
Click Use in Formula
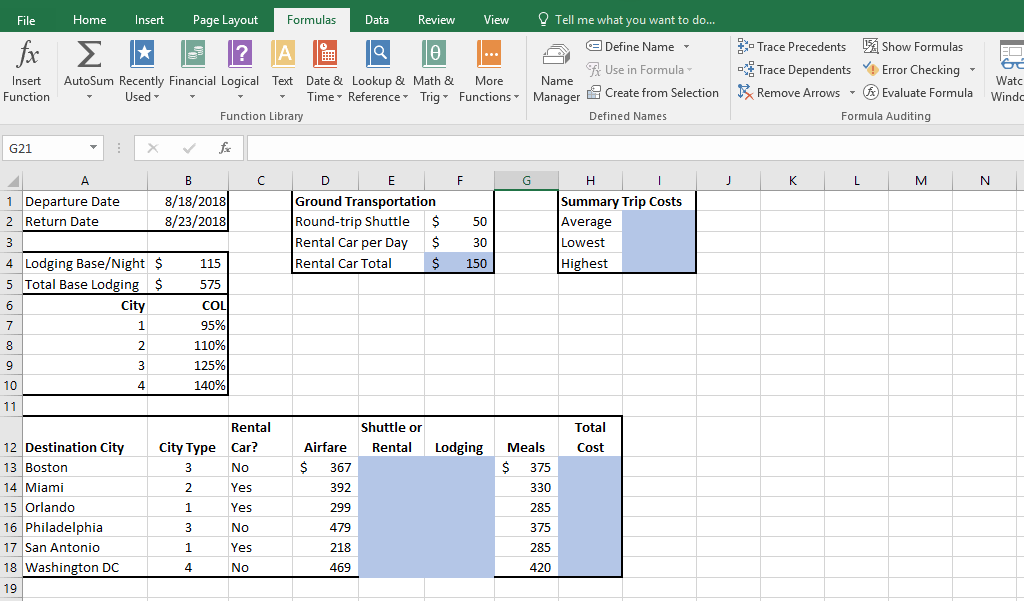[x=639, y=70]
